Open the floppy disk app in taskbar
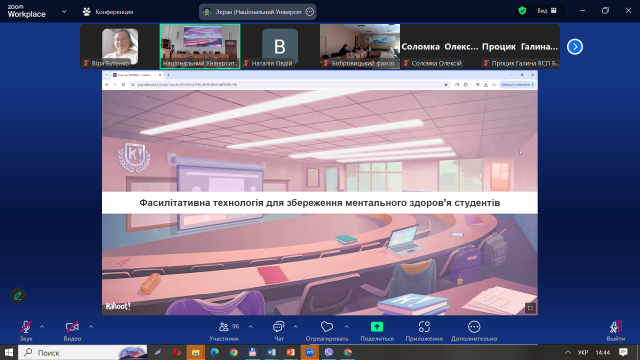 [x=253, y=352]
